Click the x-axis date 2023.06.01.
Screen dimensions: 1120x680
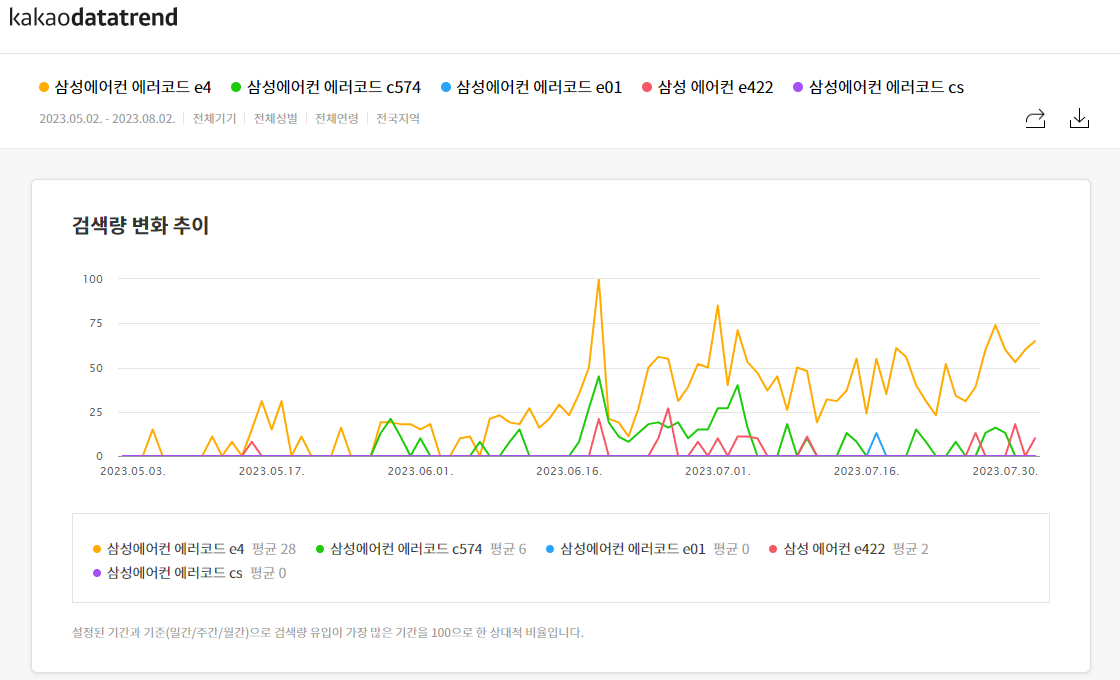[x=420, y=471]
